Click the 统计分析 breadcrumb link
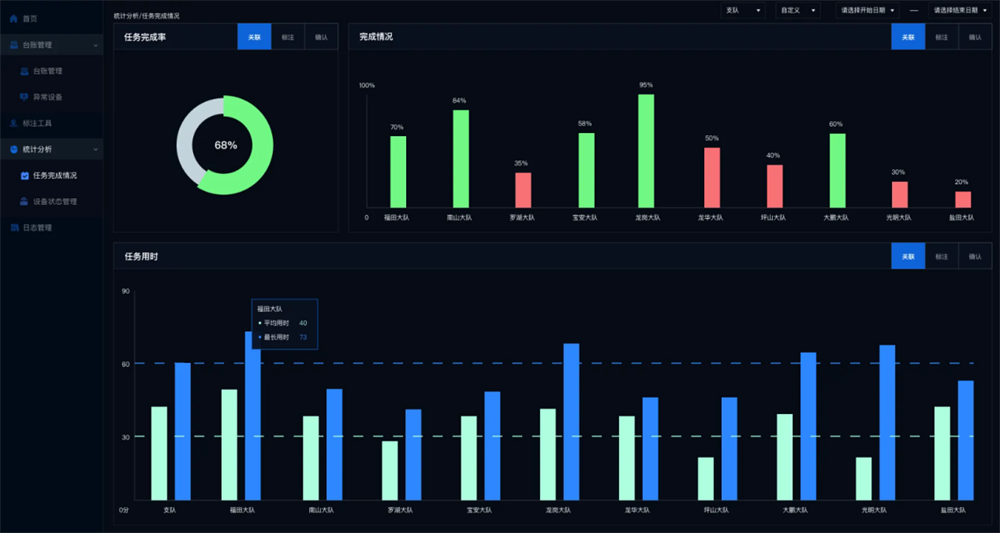 125,16
